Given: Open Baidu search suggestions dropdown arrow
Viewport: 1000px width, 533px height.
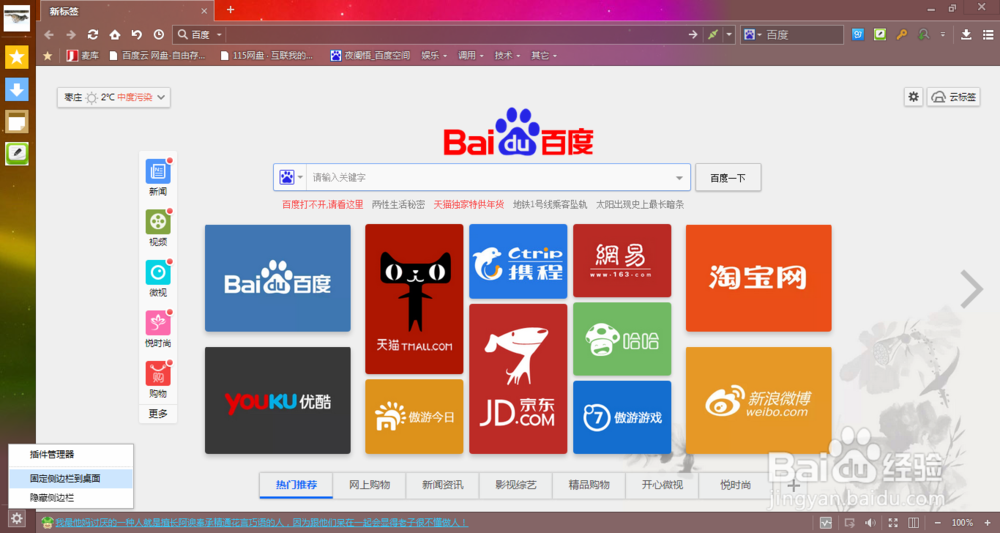Looking at the screenshot, I should pyautogui.click(x=679, y=178).
